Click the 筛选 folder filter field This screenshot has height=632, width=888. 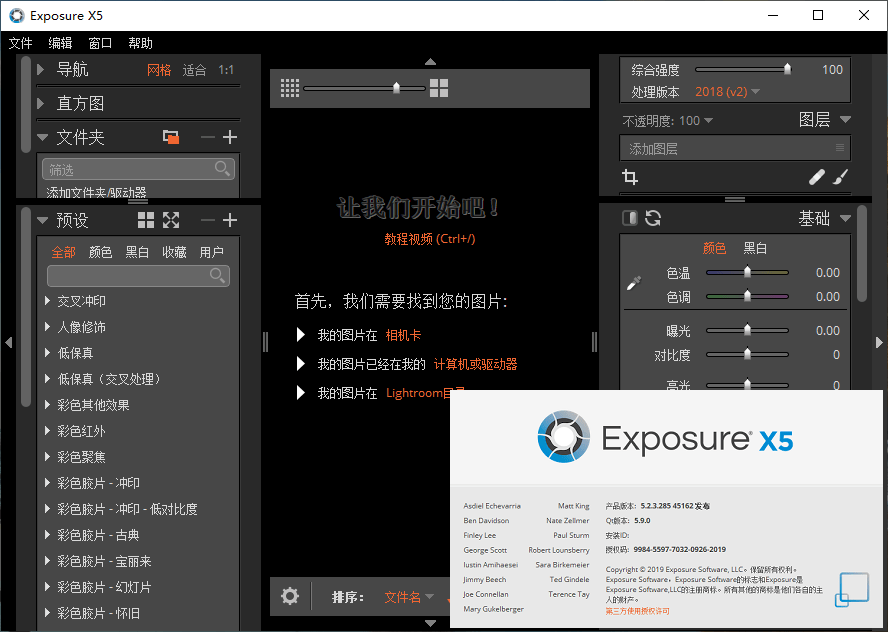pyautogui.click(x=138, y=169)
